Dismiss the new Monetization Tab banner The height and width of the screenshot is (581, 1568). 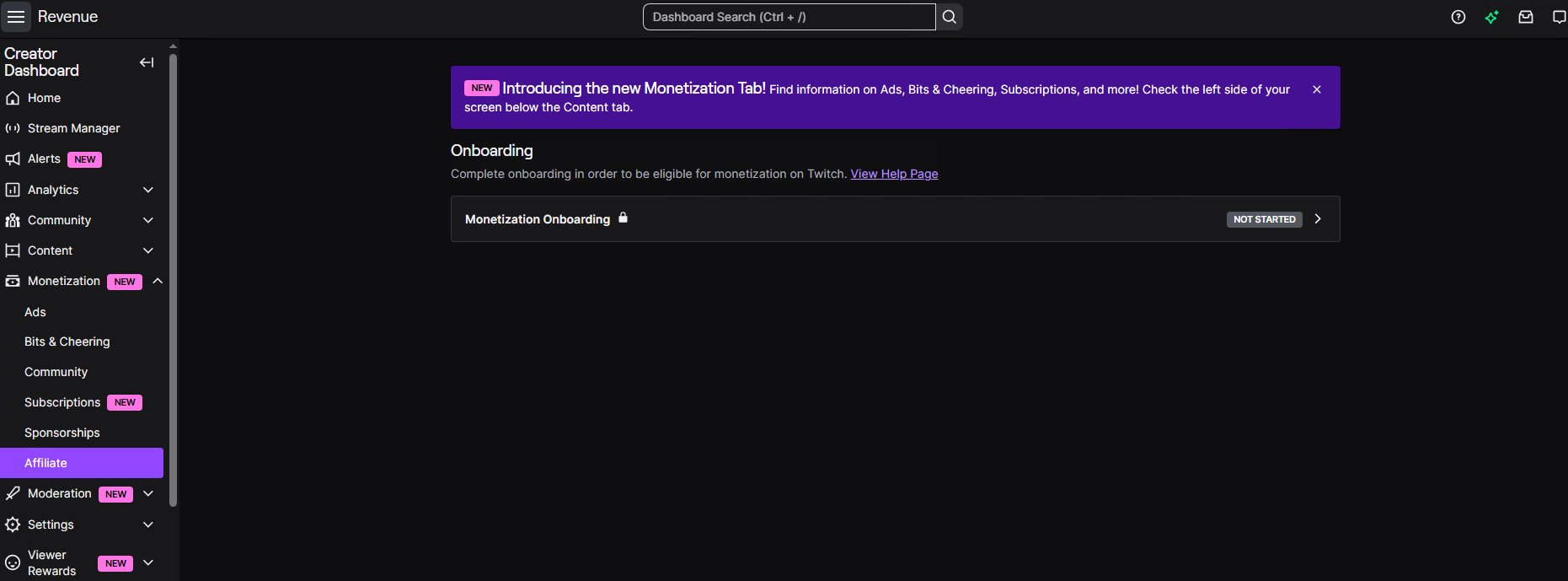coord(1317,89)
